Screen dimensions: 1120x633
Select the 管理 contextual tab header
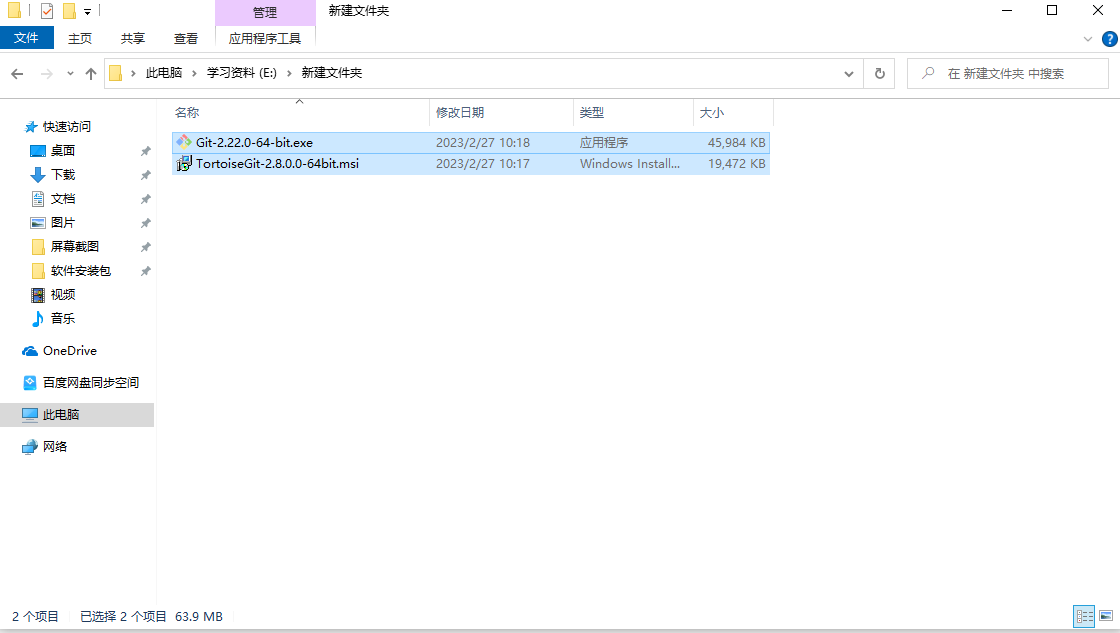tap(265, 12)
